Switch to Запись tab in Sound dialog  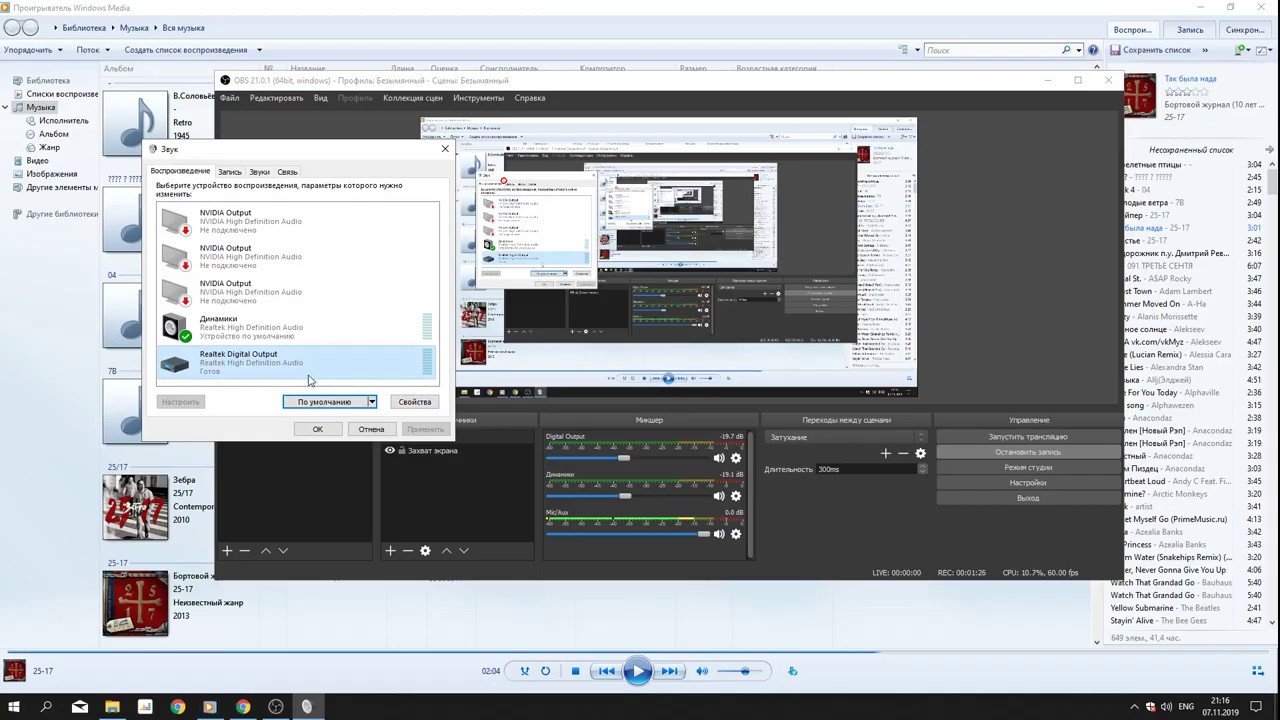point(229,172)
